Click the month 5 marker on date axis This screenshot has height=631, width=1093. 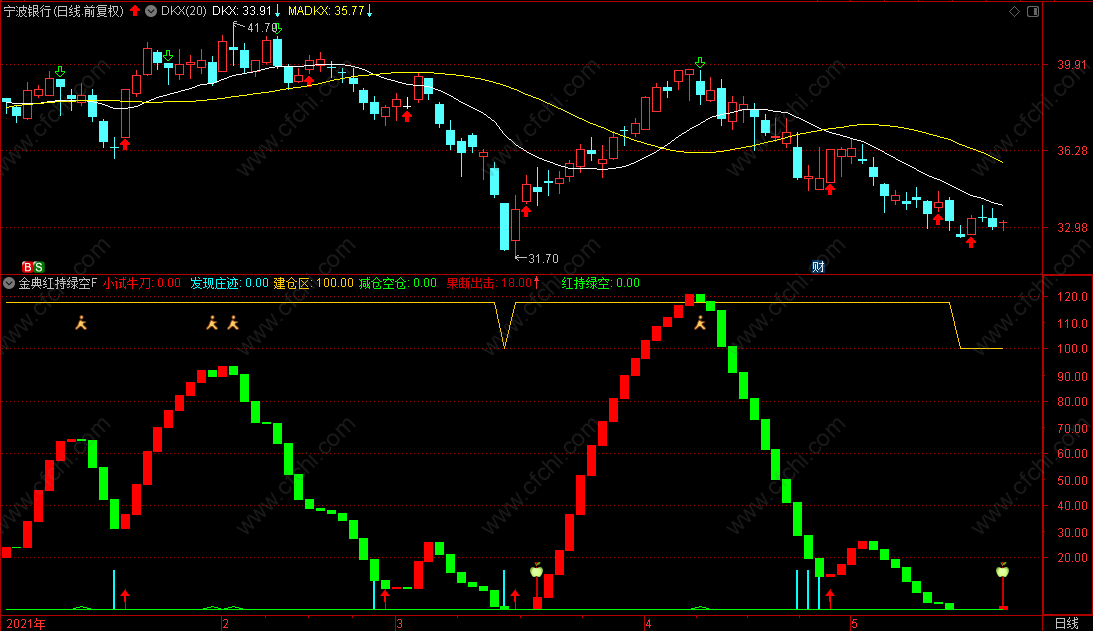854,623
